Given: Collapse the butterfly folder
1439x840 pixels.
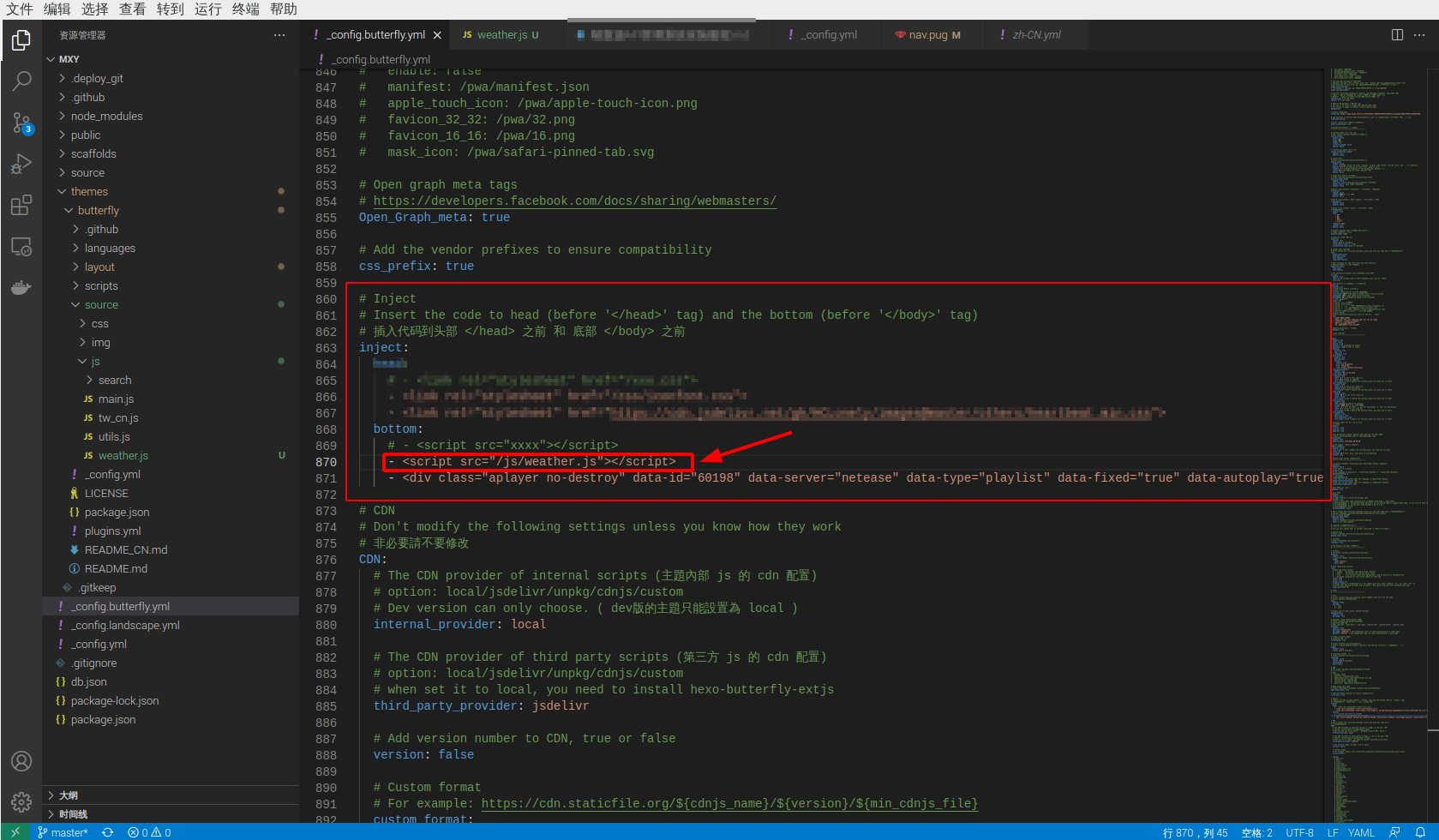Looking at the screenshot, I should pyautogui.click(x=171, y=210).
